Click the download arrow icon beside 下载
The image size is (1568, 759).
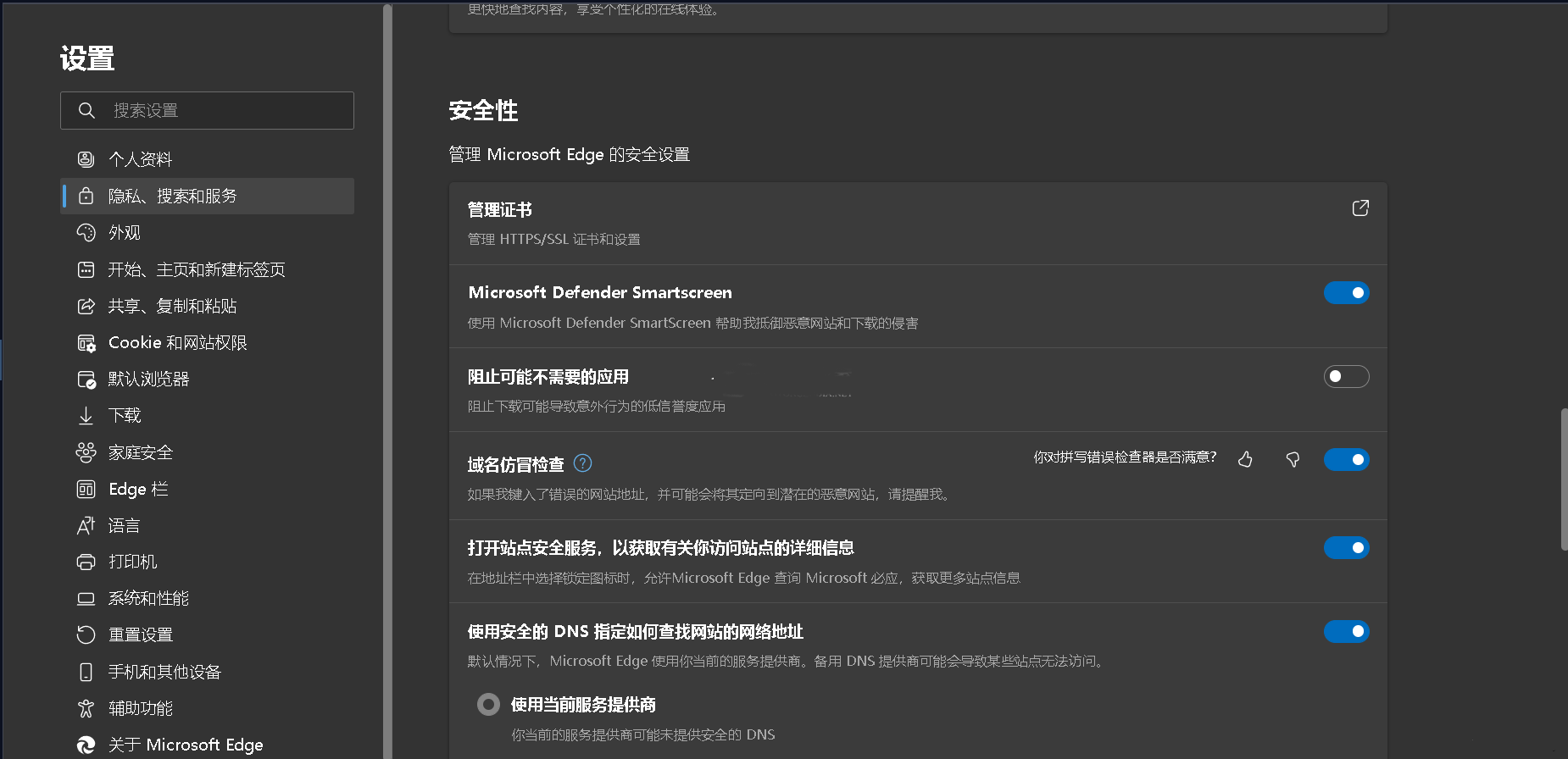(x=86, y=415)
